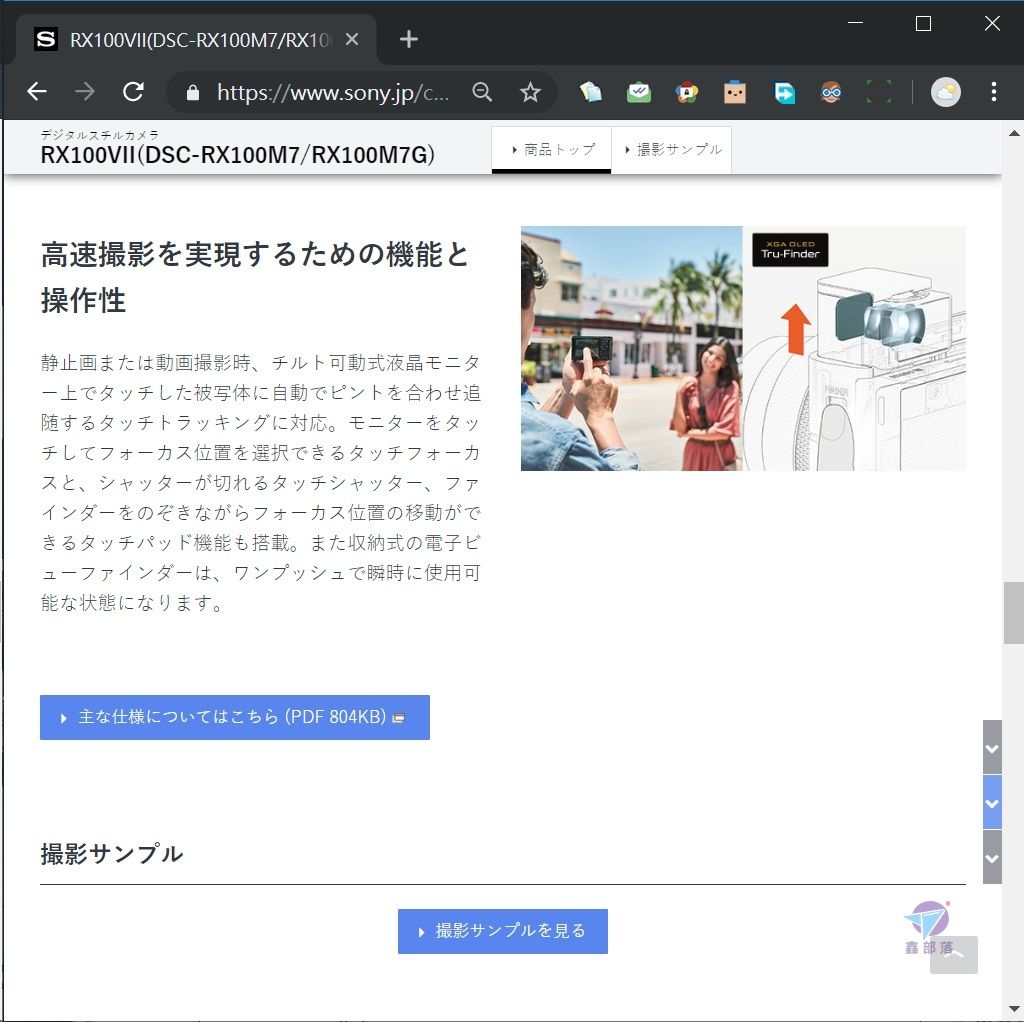
Task: Click the scrollbar up arrow
Action: coord(1014,133)
